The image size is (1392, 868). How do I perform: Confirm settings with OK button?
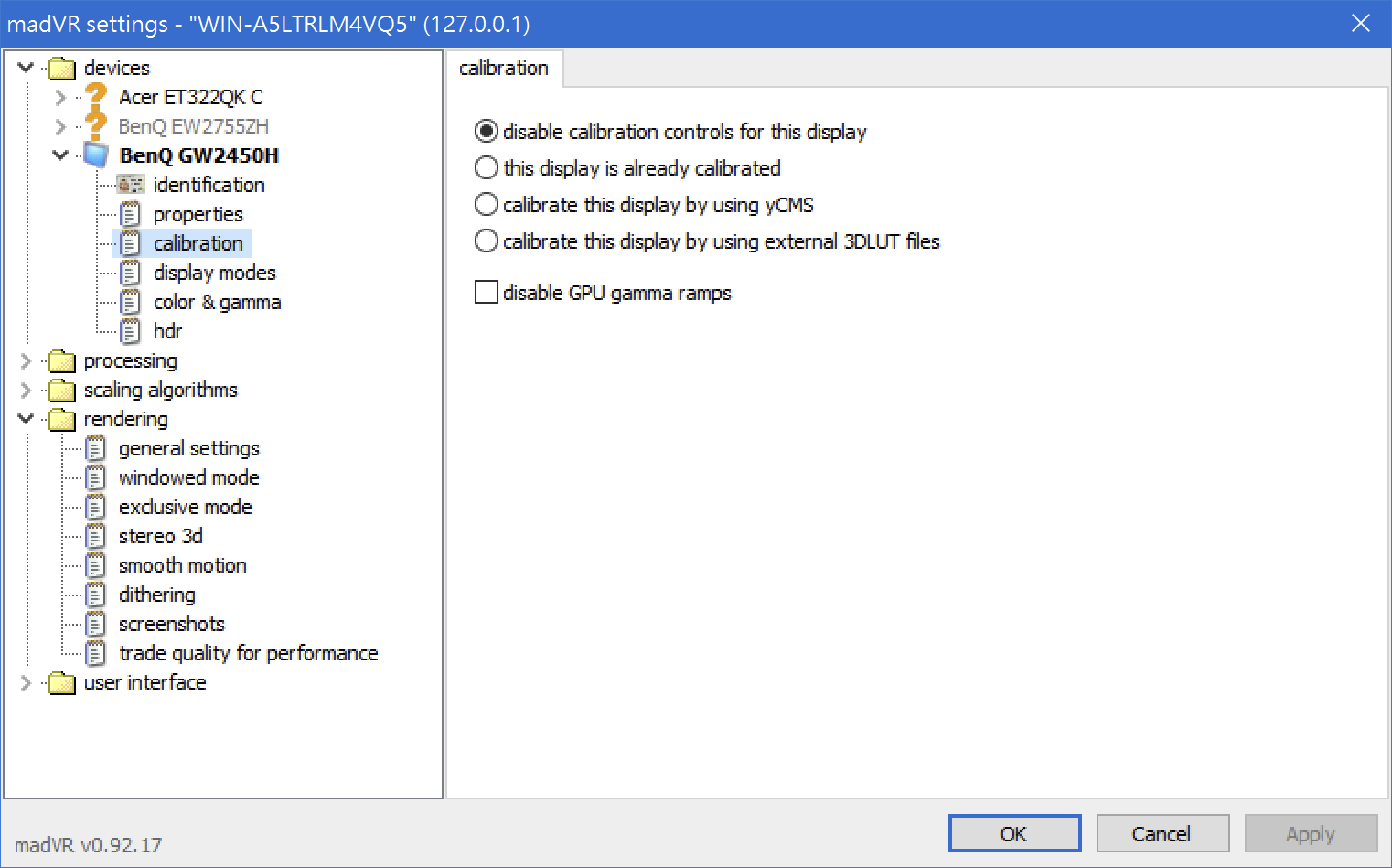[1014, 833]
